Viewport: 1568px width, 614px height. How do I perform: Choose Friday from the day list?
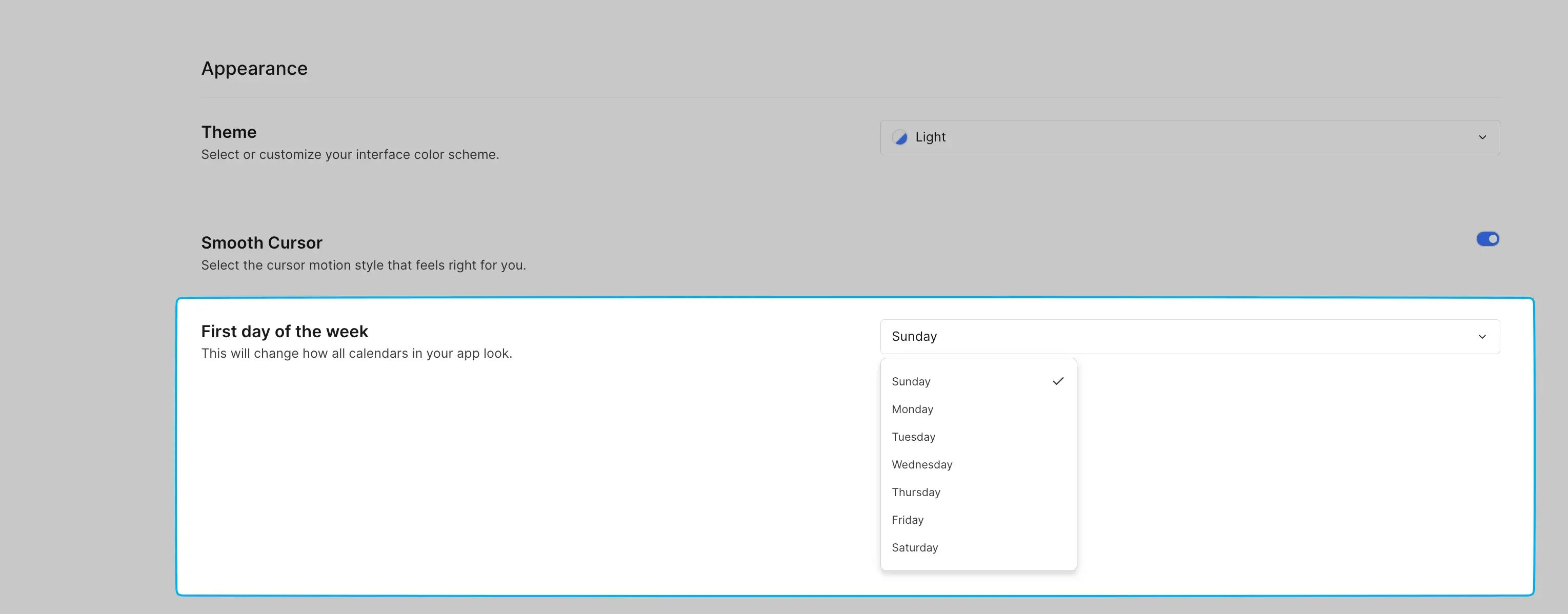[907, 520]
